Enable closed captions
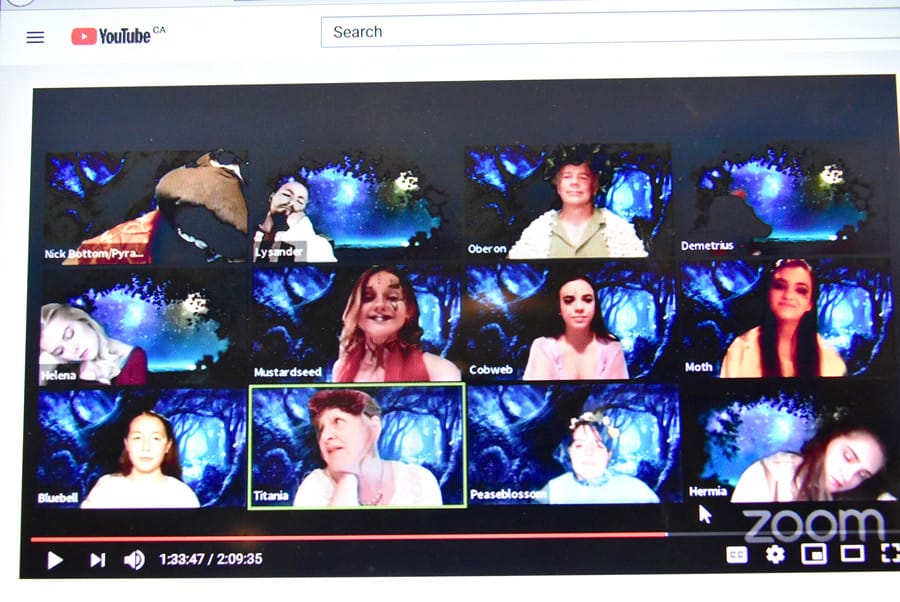Screen dimensions: 900x602 [736, 553]
